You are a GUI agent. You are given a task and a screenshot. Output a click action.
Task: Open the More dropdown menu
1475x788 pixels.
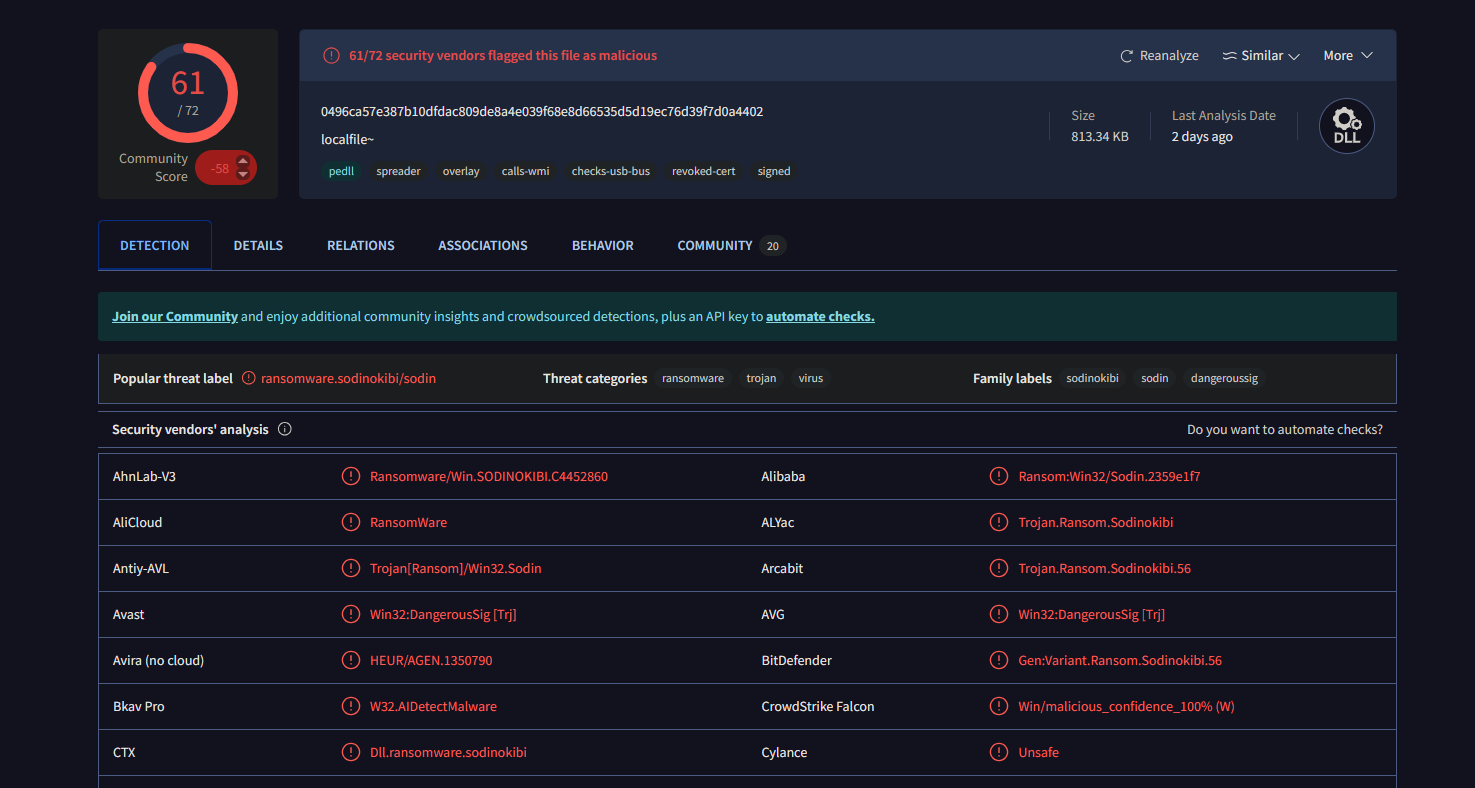click(1348, 56)
